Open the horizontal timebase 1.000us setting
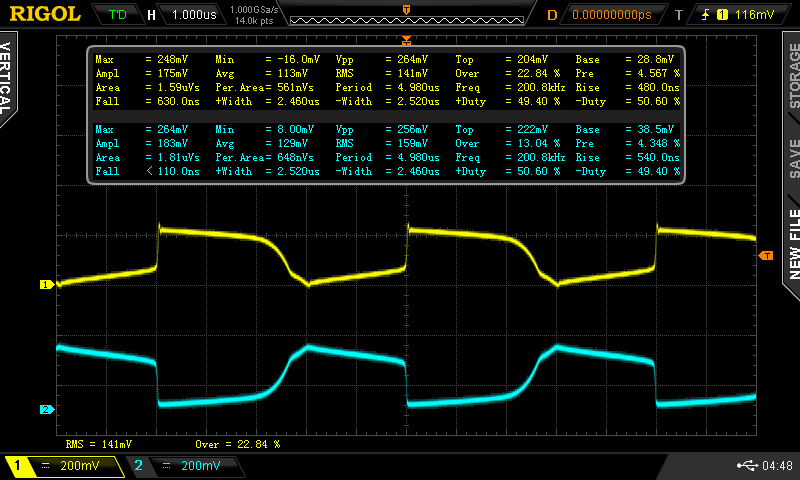800x480 pixels. pos(192,15)
